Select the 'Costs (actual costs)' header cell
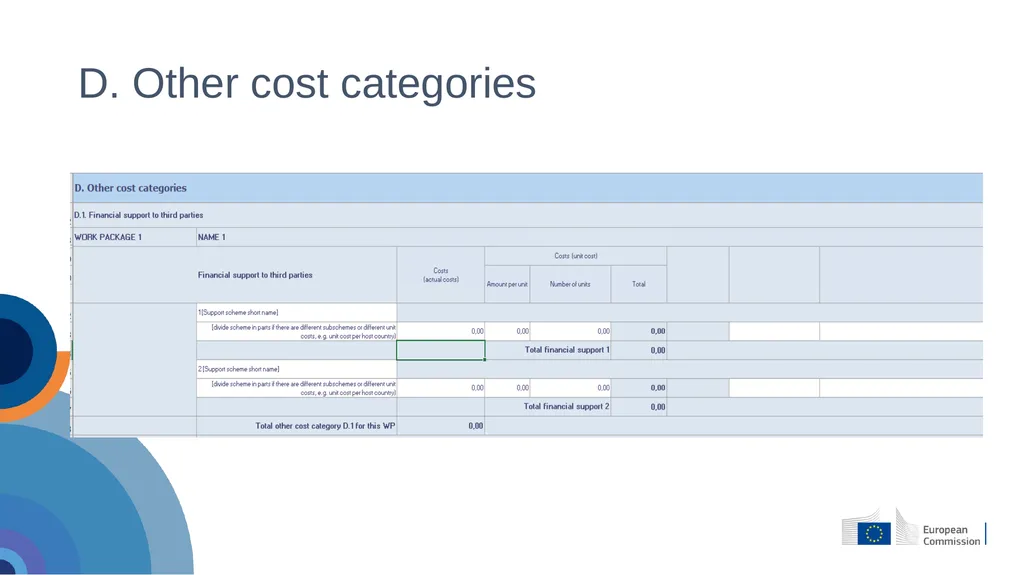The width and height of the screenshot is (1024, 575). pos(441,275)
